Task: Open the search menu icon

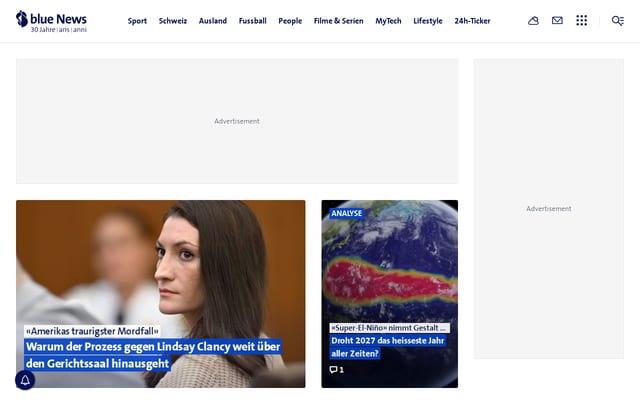Action: coord(618,20)
